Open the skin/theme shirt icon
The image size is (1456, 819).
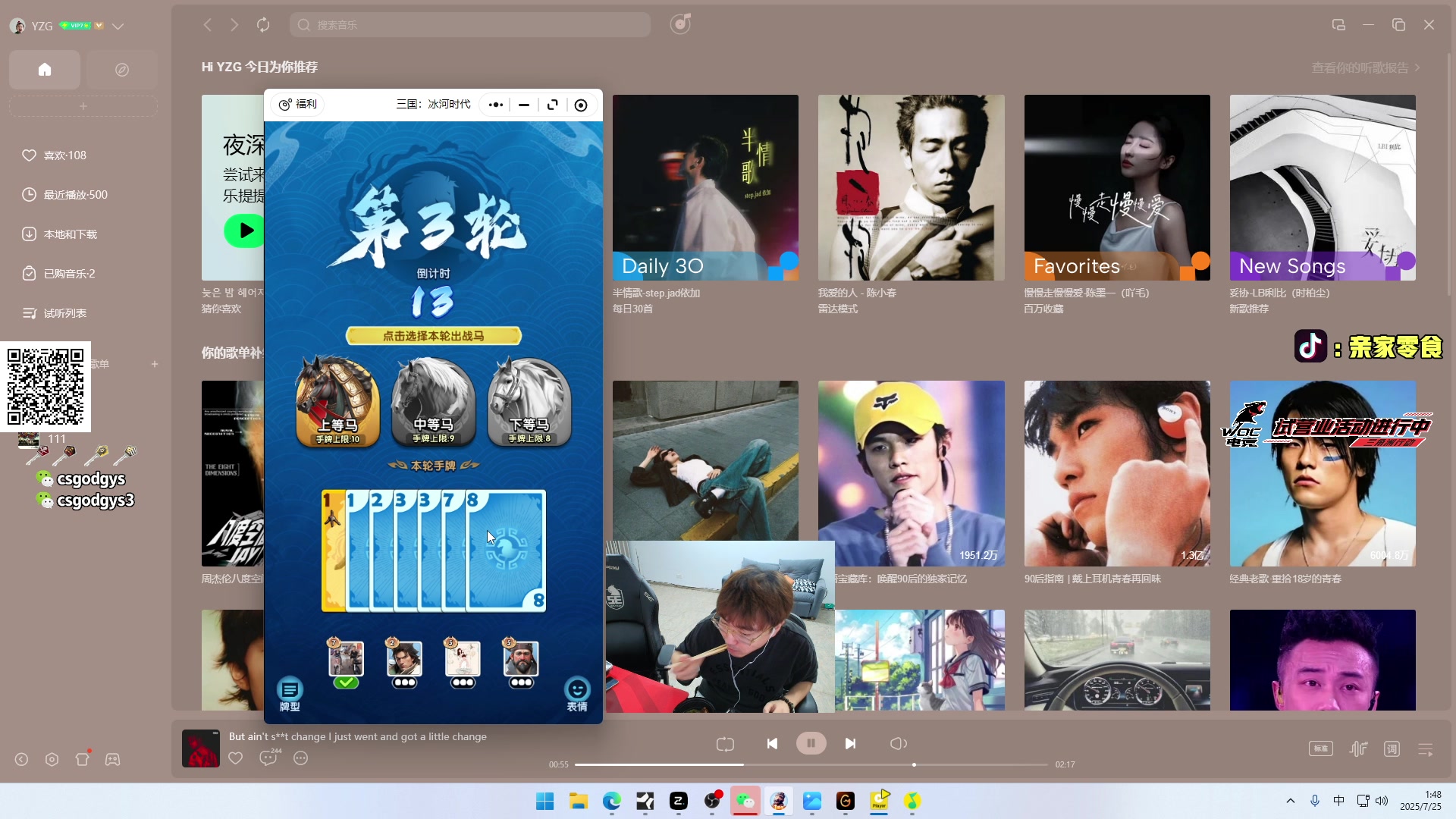coord(83,758)
